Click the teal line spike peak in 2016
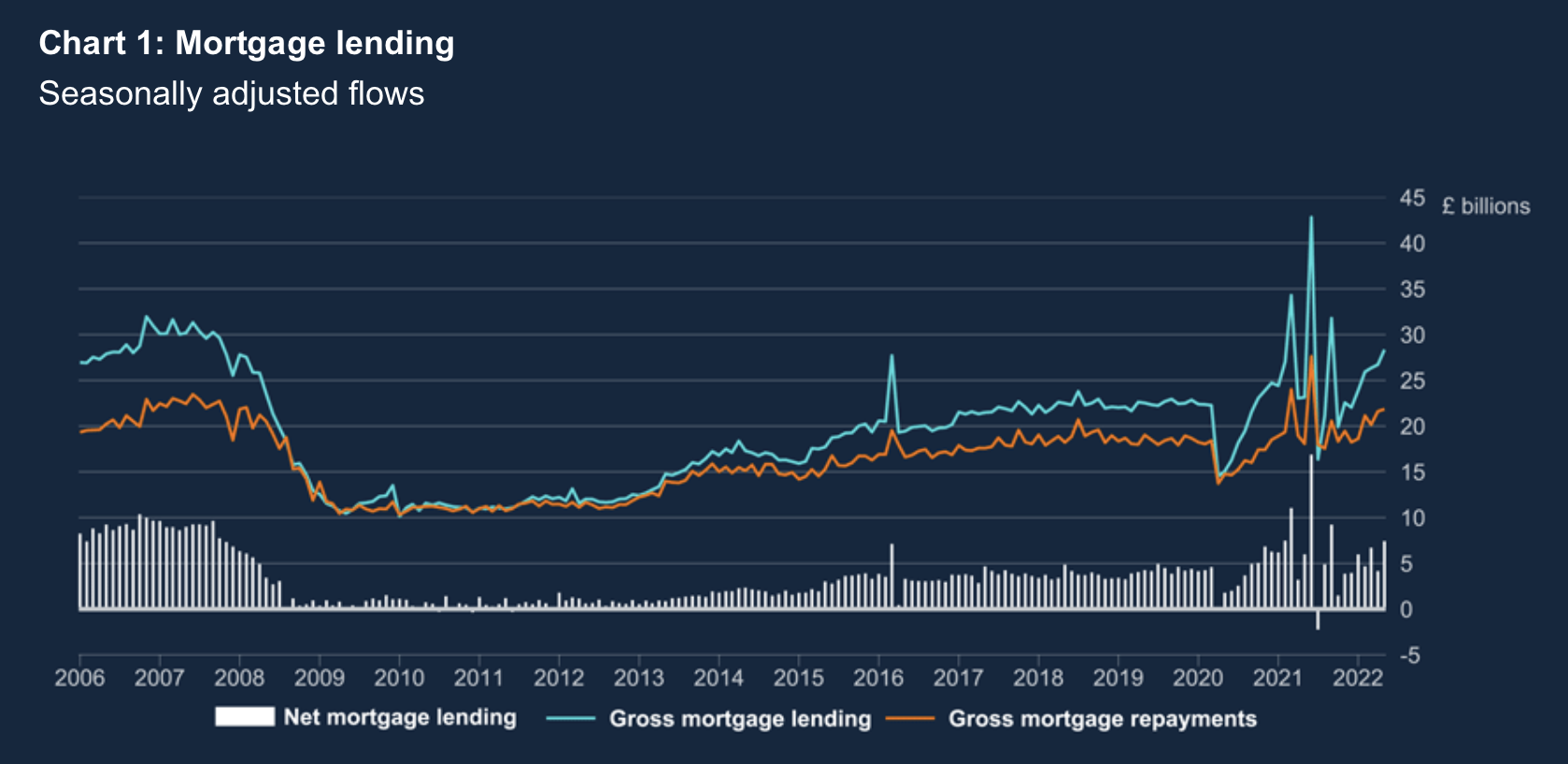The height and width of the screenshot is (764, 1568). [x=891, y=356]
